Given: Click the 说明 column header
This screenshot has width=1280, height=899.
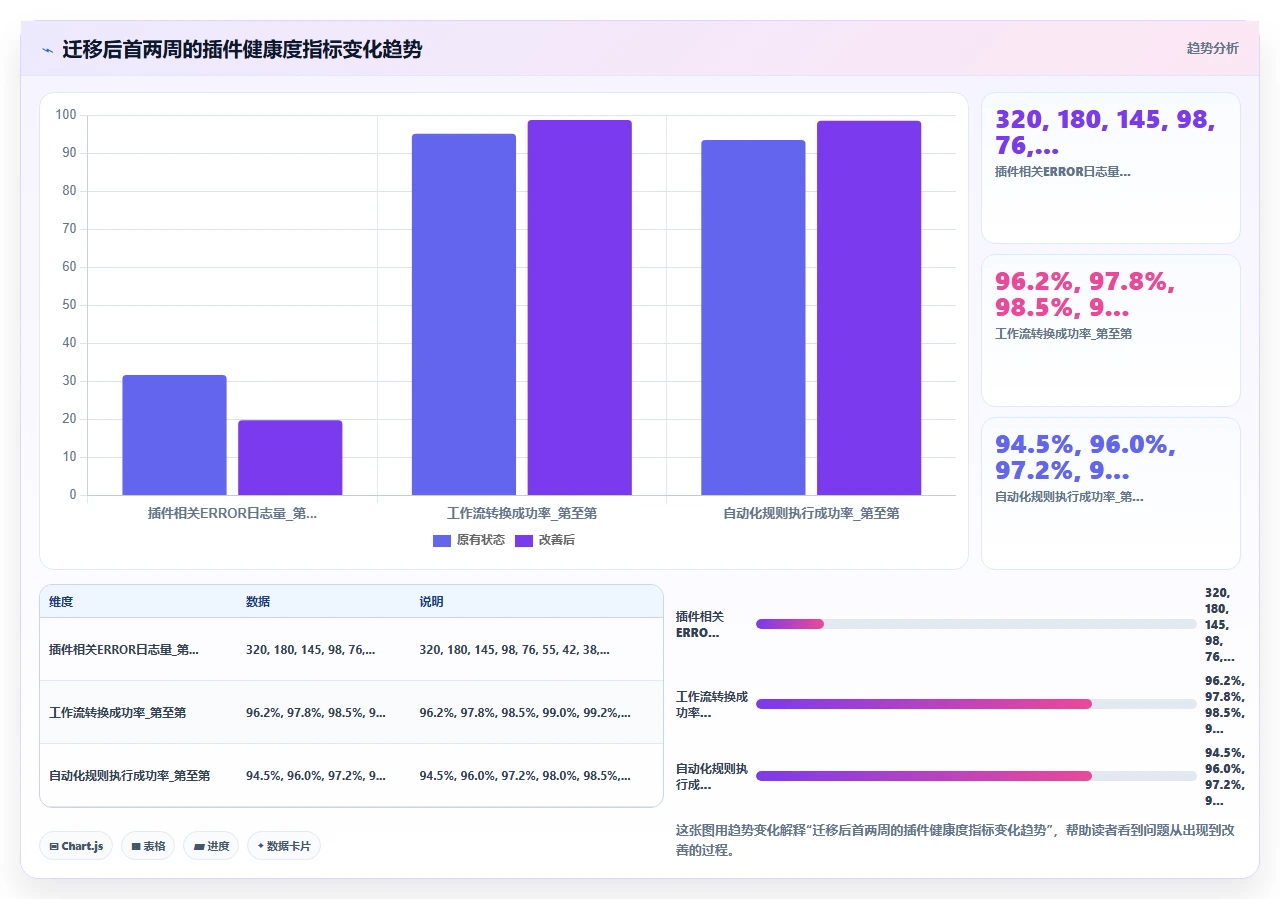Looking at the screenshot, I should click(x=431, y=602).
